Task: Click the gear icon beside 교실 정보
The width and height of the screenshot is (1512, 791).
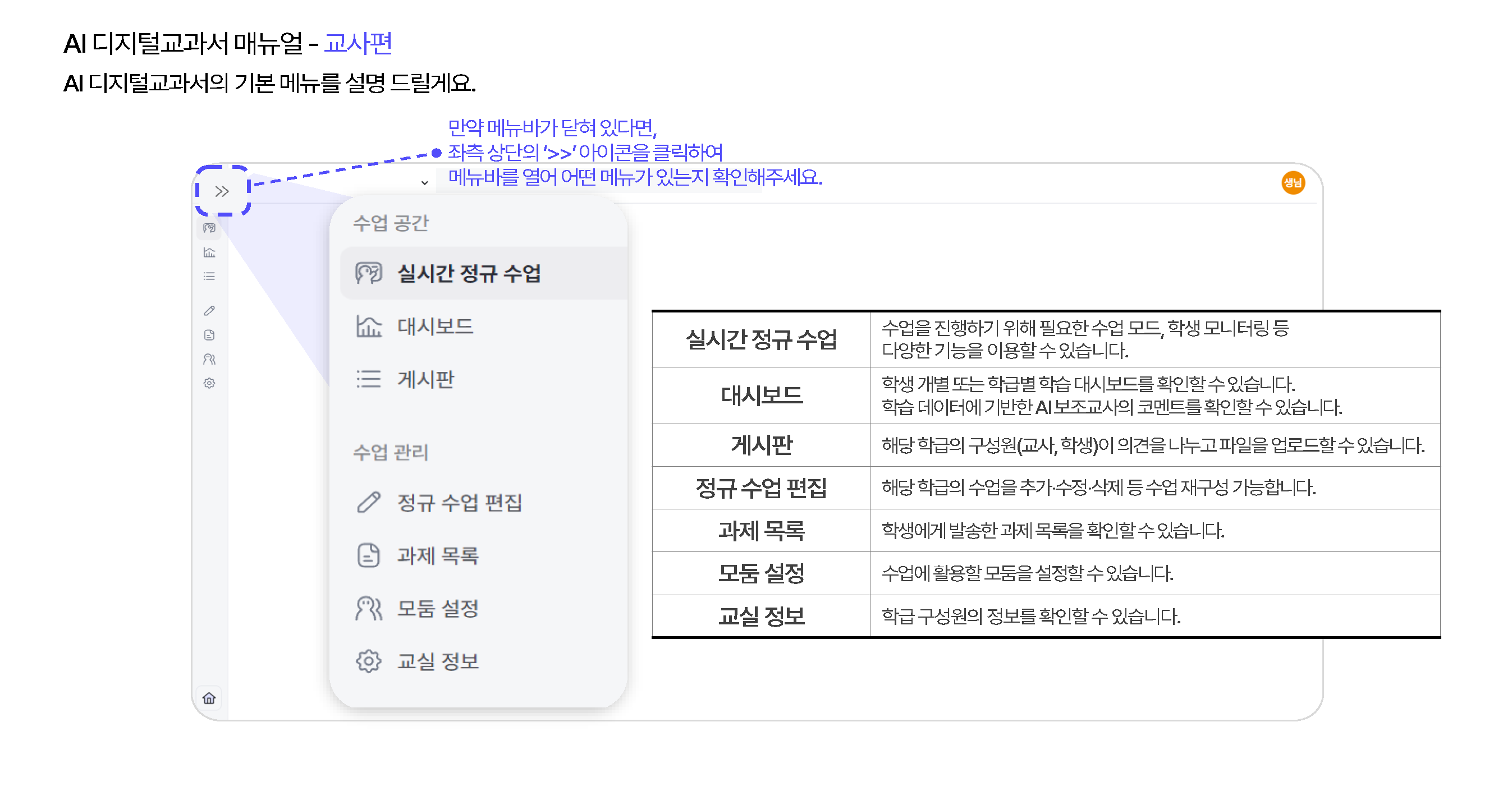Action: [369, 661]
